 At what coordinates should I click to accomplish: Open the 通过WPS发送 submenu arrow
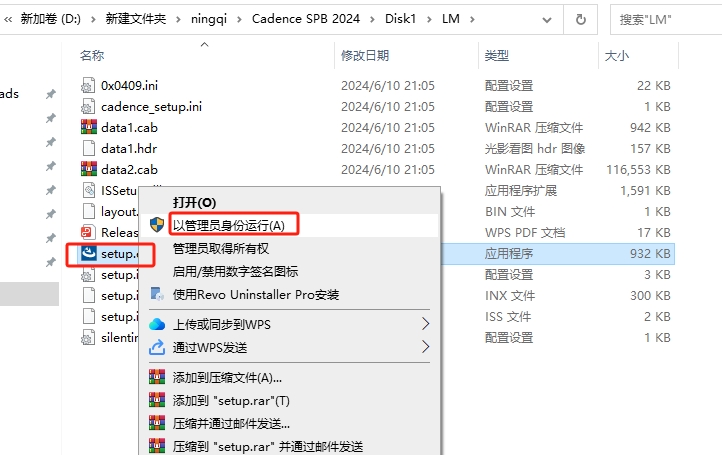pos(425,347)
